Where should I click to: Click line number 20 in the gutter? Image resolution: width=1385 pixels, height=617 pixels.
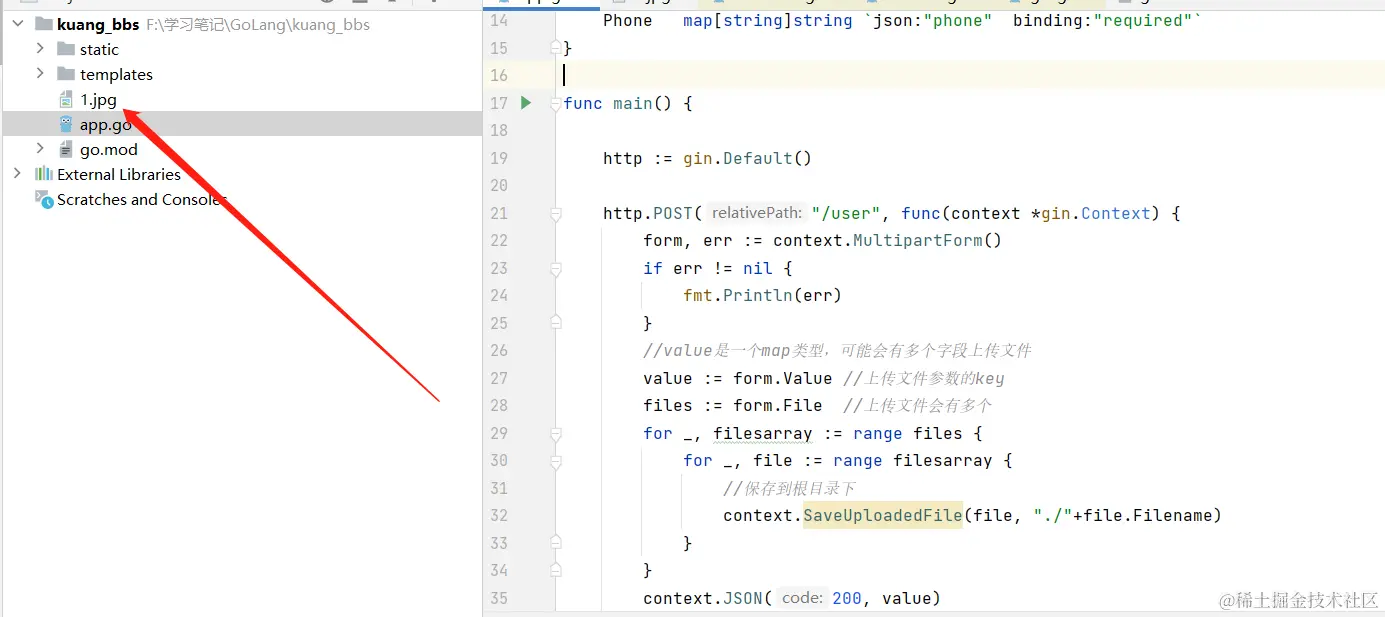[499, 186]
